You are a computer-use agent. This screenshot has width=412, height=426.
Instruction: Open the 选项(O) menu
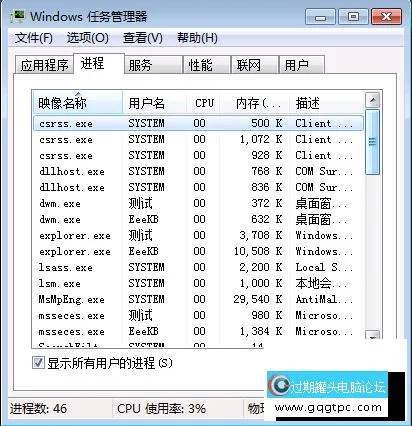point(88,38)
